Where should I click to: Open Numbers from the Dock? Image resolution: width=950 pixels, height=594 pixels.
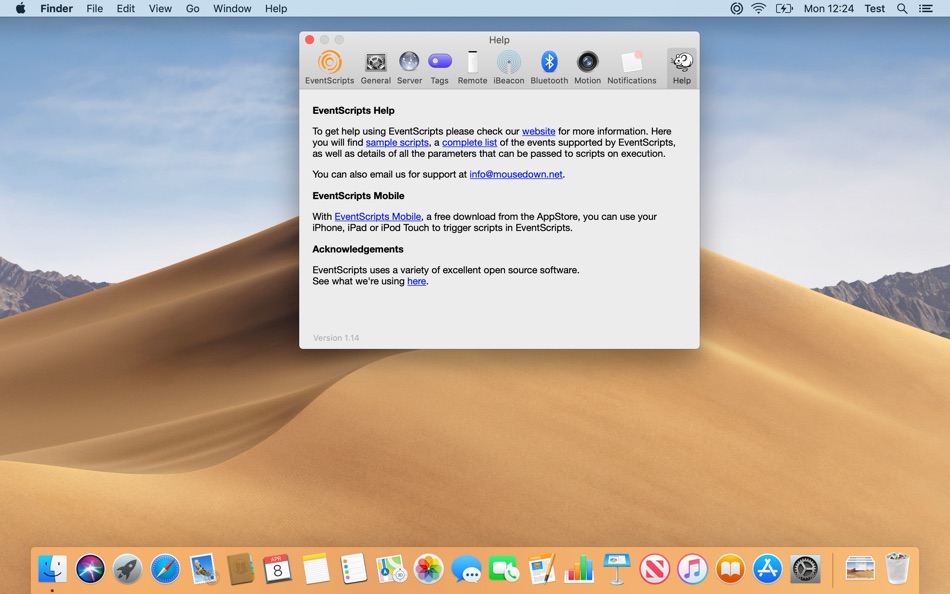(x=579, y=569)
